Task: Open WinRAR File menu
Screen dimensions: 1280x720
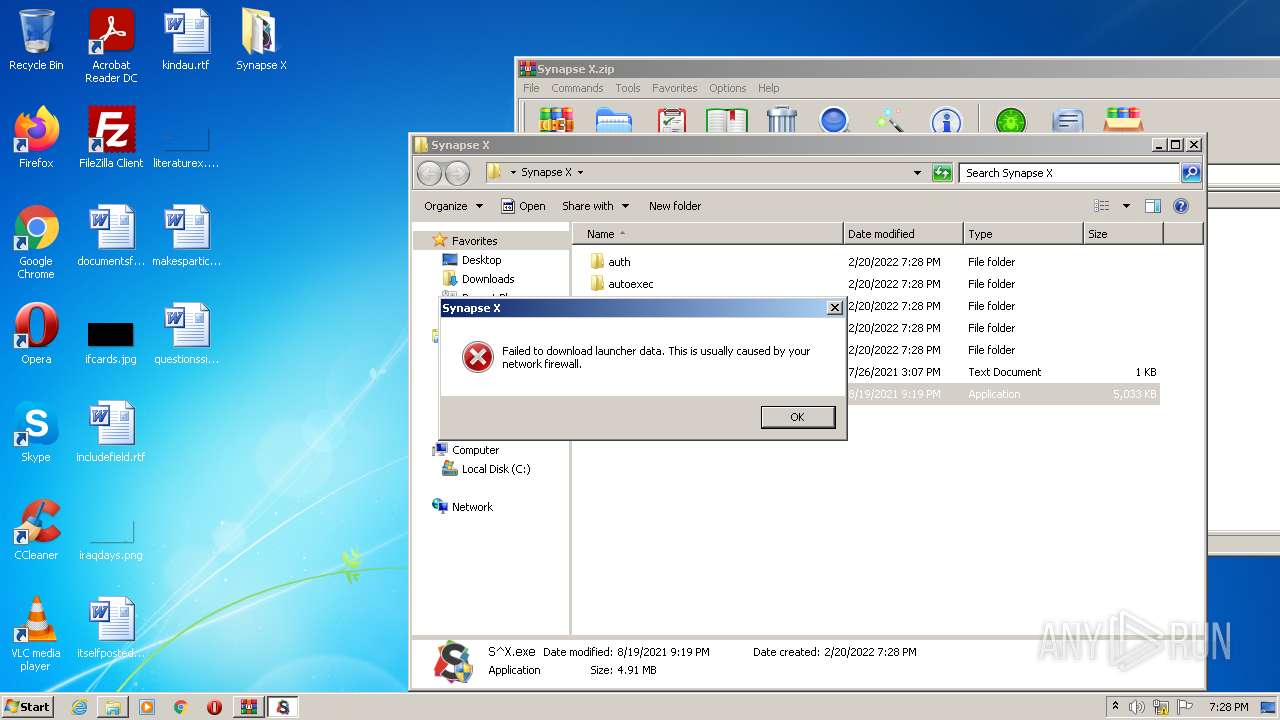Action: (x=531, y=88)
